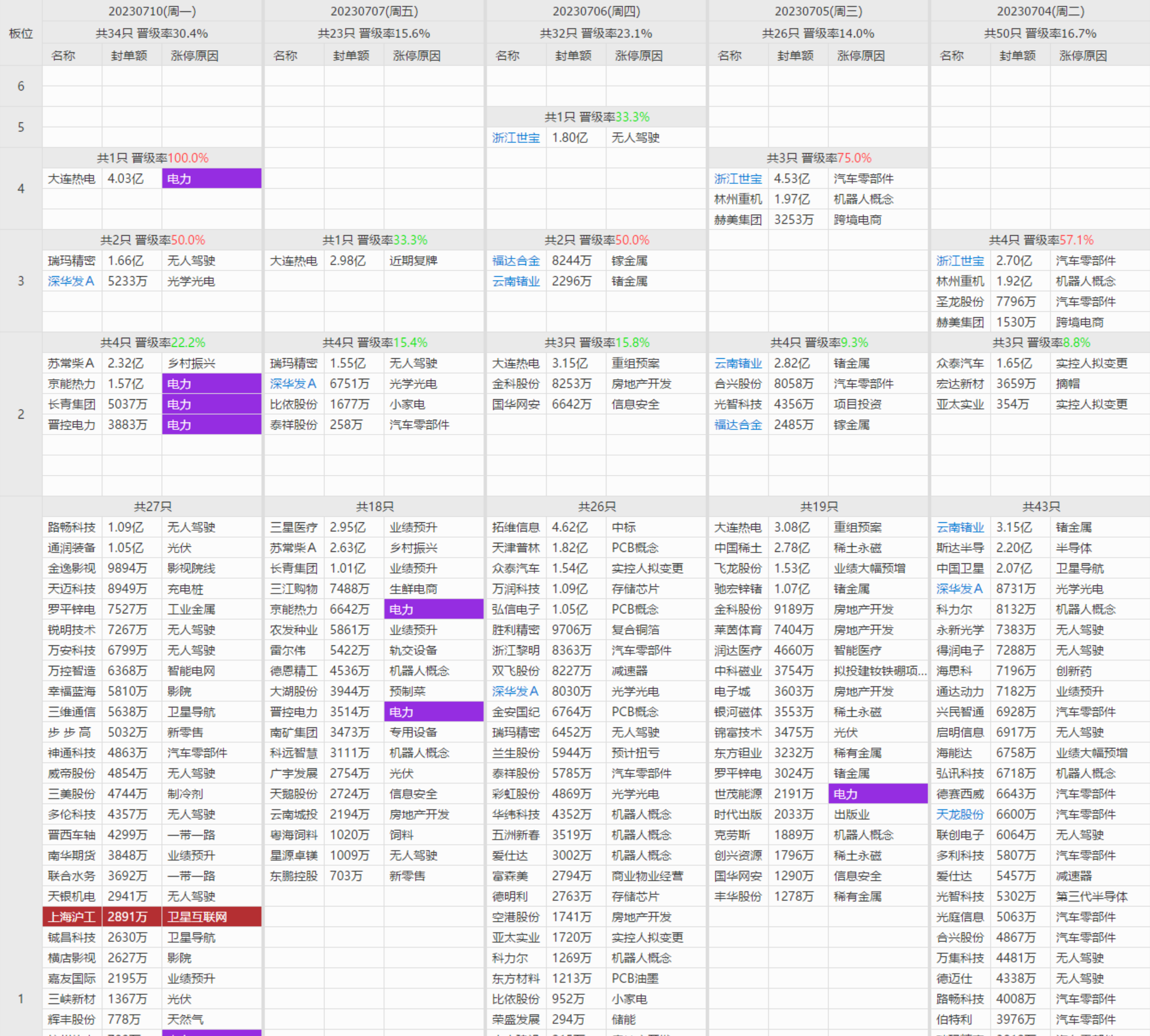Viewport: 1150px width, 1036px height.
Task: Click 共4只 晋级率22.2% group header
Action: tap(152, 343)
